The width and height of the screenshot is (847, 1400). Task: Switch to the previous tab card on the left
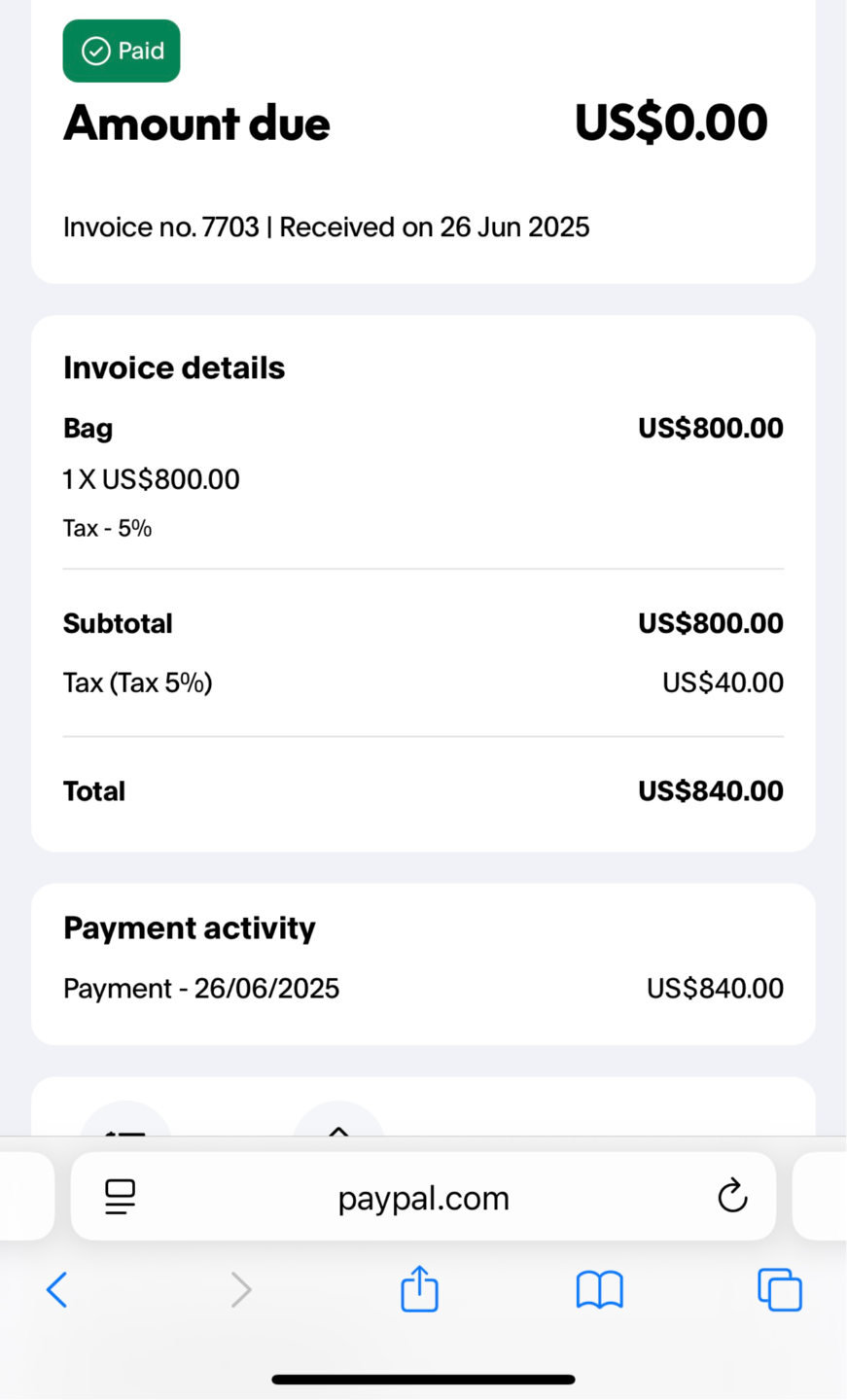tap(25, 1196)
